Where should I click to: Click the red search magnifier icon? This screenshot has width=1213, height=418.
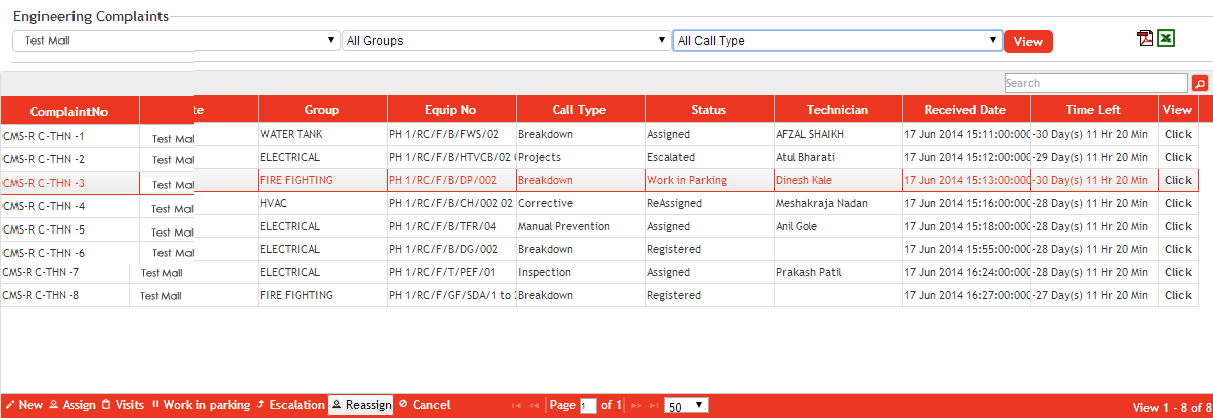click(1200, 83)
